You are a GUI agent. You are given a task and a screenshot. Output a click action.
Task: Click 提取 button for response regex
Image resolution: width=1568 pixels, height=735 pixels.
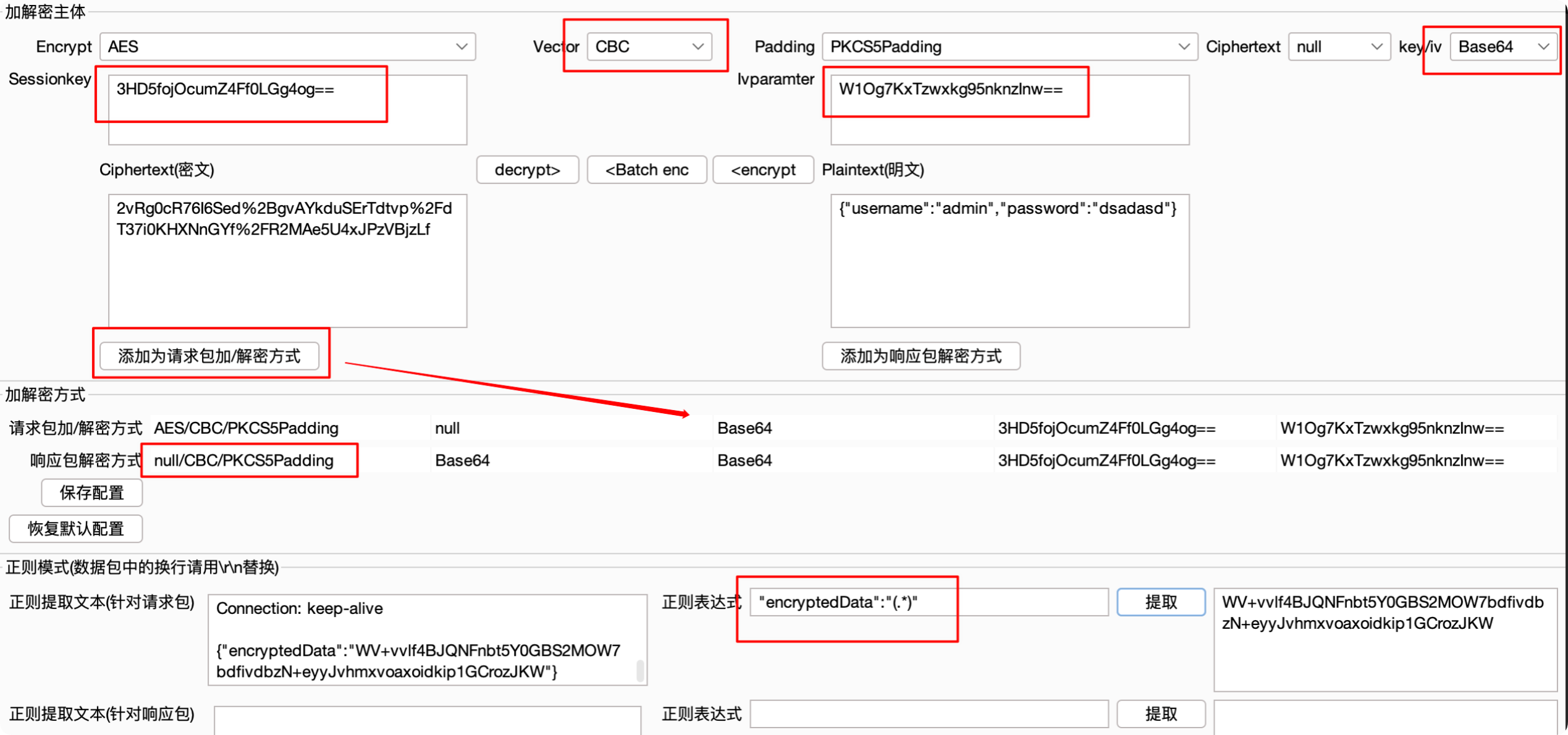[1160, 714]
